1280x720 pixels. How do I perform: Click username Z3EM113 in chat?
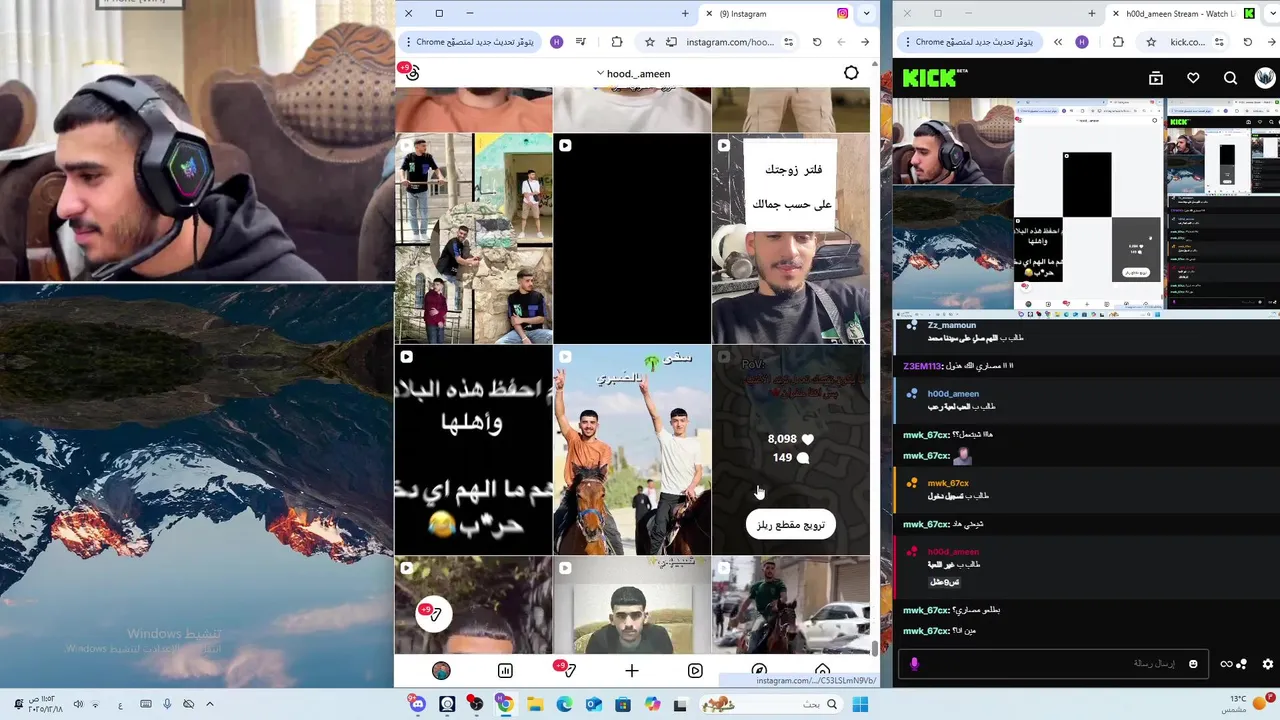pos(922,366)
